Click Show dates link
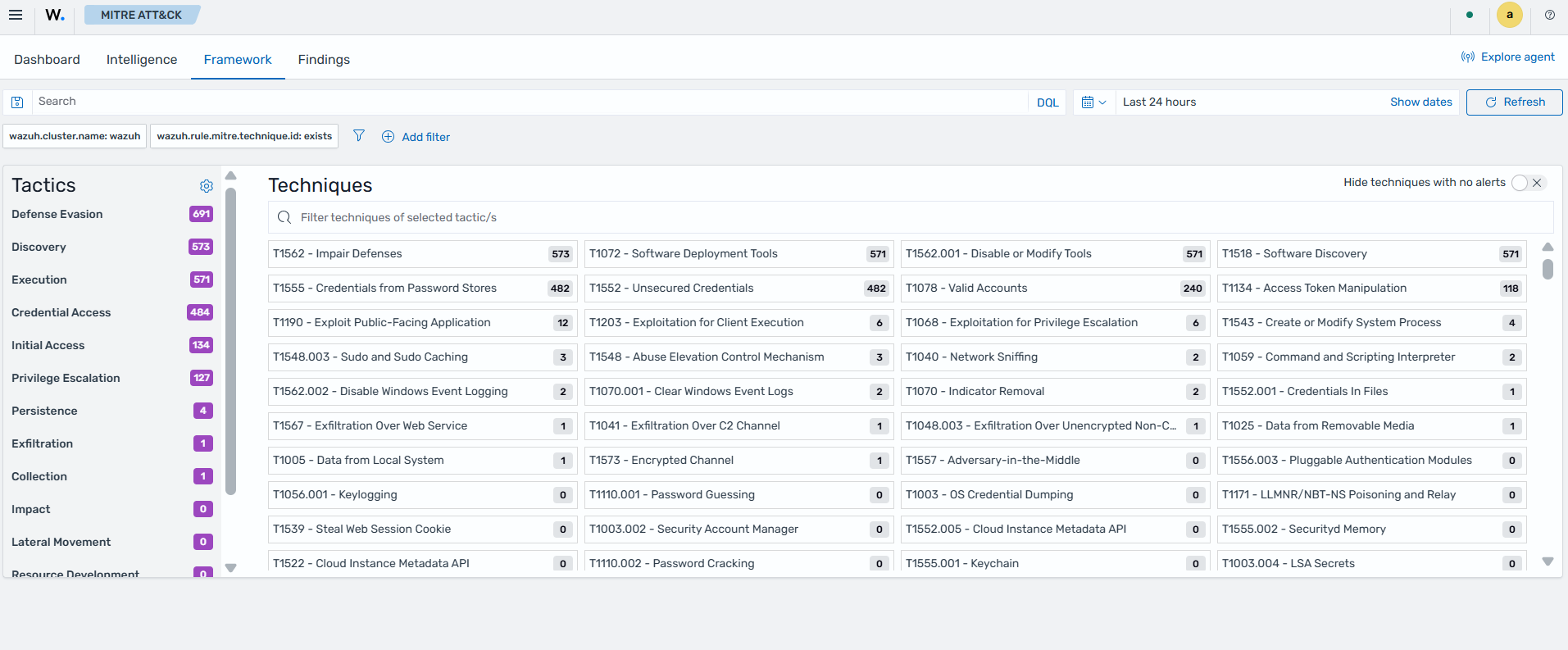This screenshot has width=1568, height=650. click(1421, 102)
